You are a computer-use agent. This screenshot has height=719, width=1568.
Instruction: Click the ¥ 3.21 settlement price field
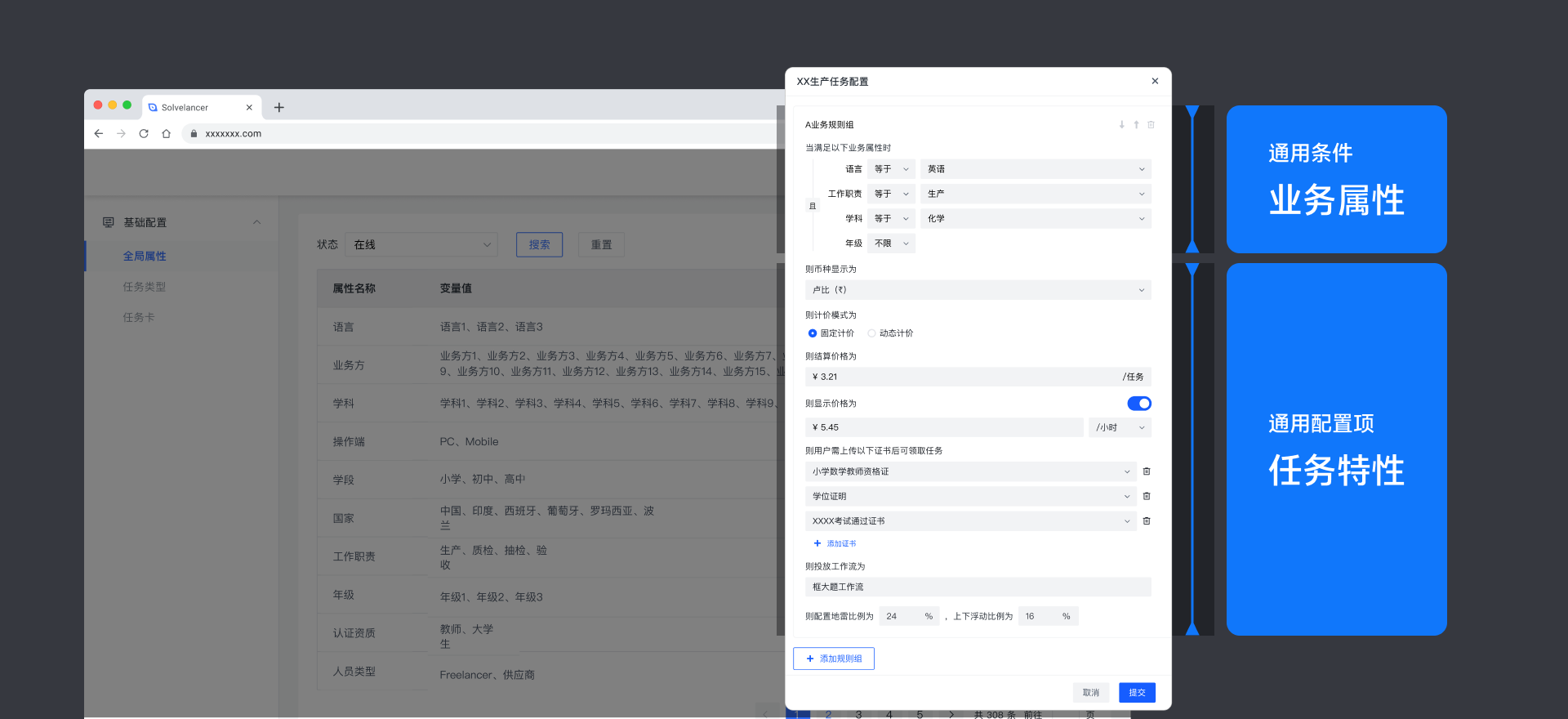(x=964, y=377)
